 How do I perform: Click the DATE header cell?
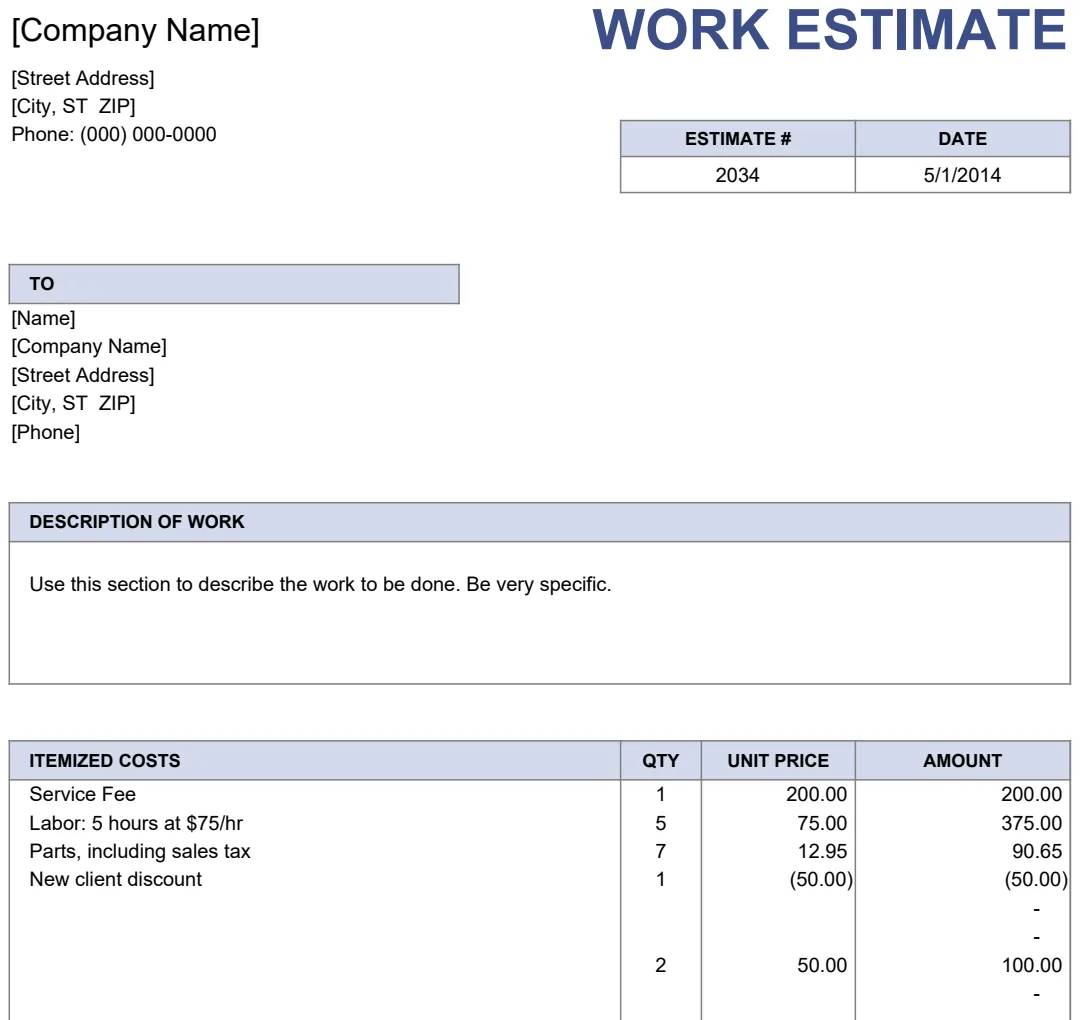(x=962, y=138)
